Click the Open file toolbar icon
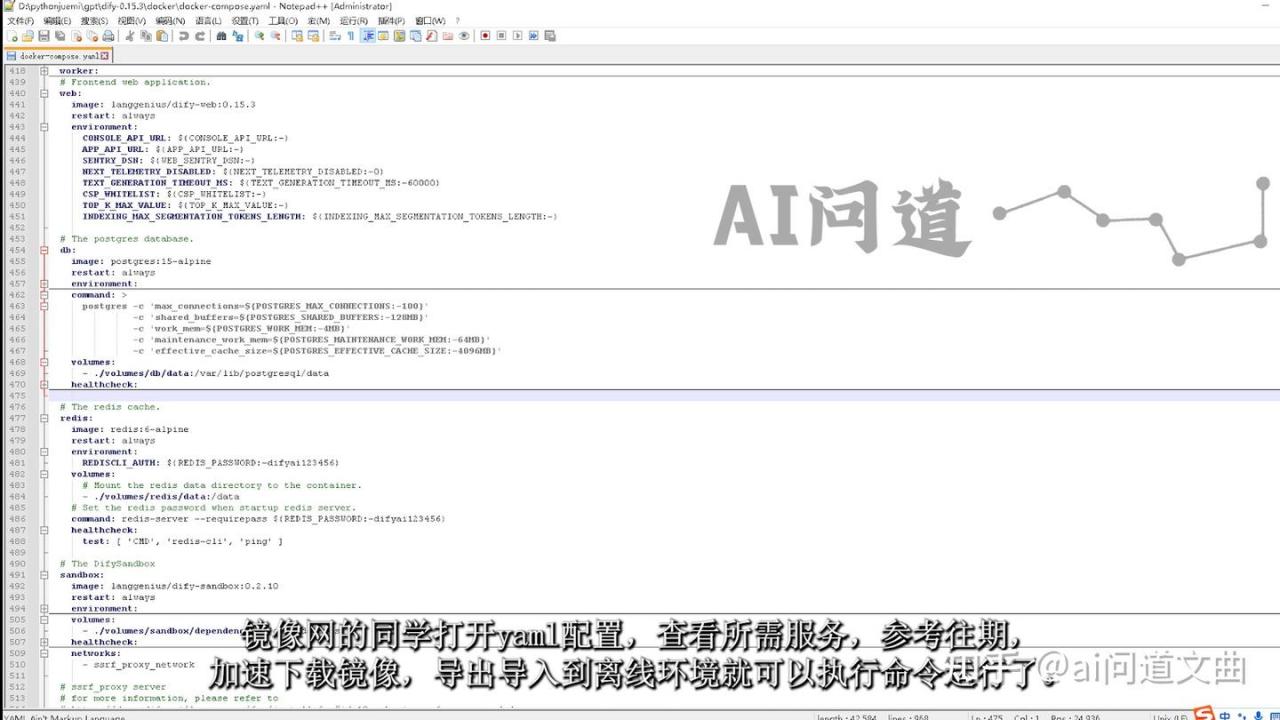1280x720 pixels. 27,36
